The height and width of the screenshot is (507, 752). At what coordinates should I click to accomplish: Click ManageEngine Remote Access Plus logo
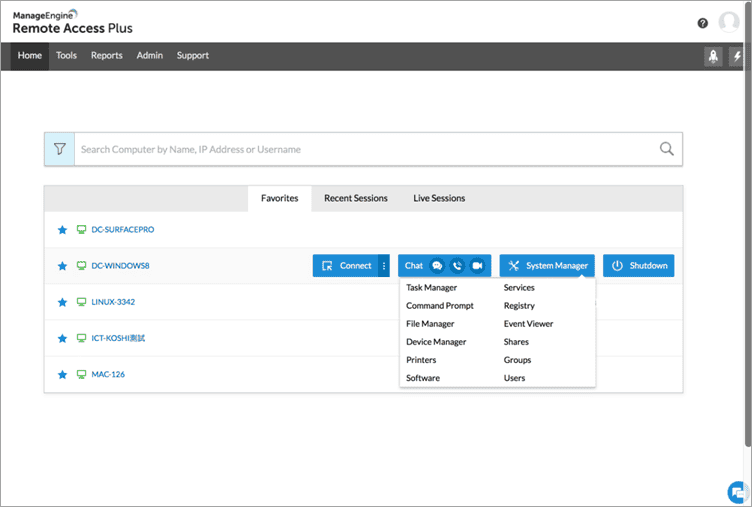pos(72,22)
